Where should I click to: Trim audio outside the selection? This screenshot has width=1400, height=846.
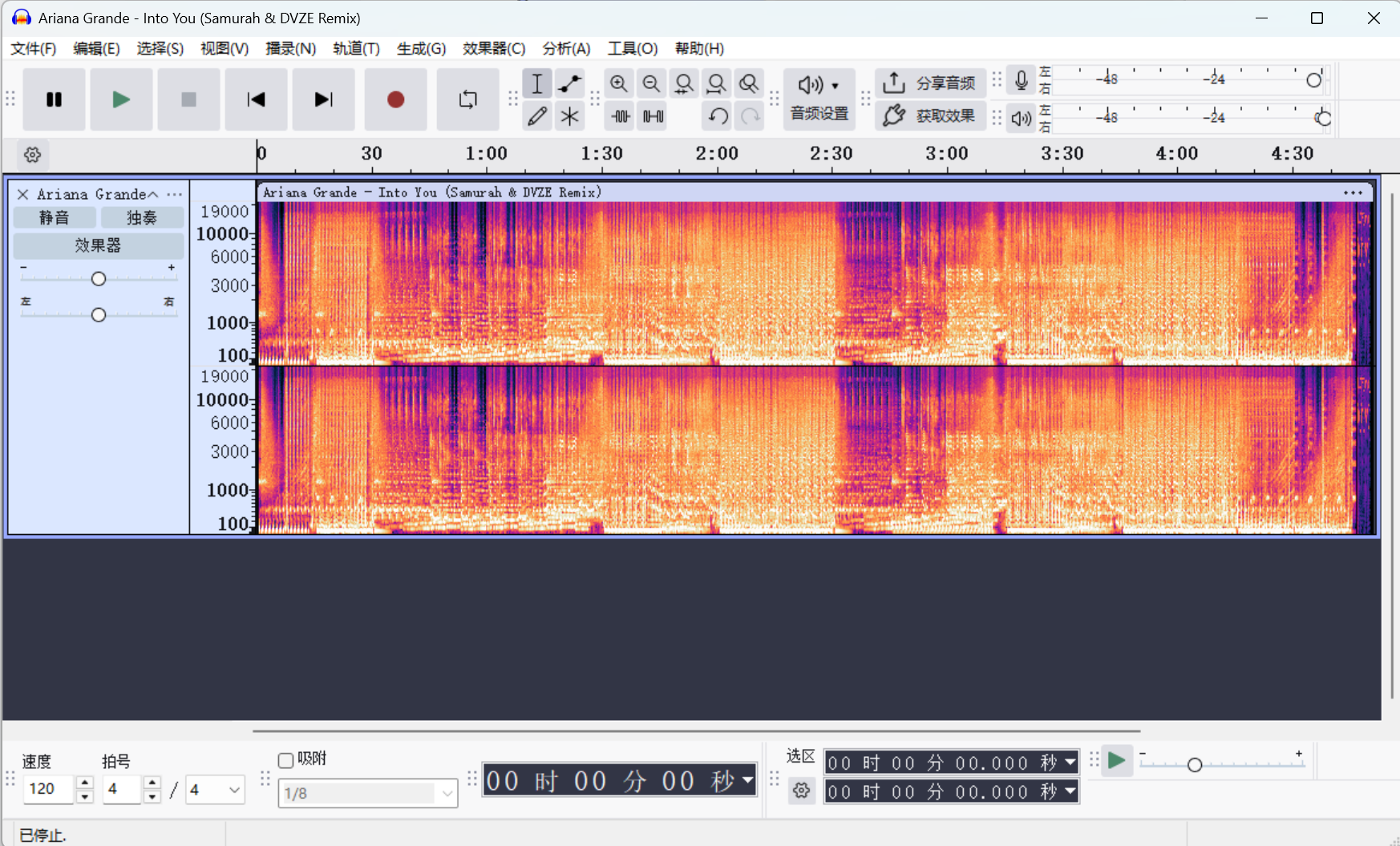620,116
